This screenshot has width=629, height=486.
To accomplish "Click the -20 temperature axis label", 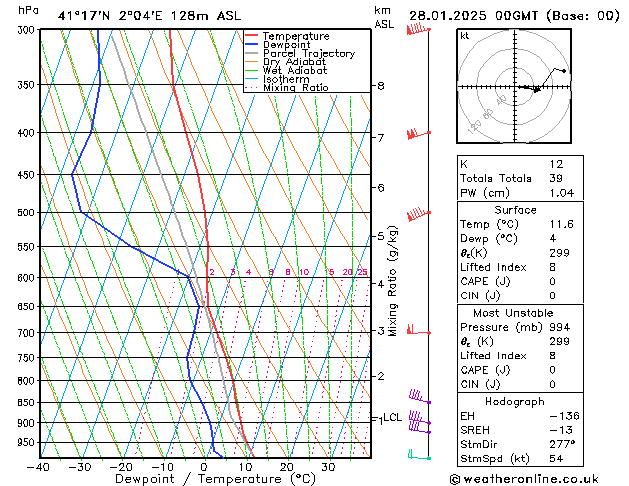I will coord(121,467).
